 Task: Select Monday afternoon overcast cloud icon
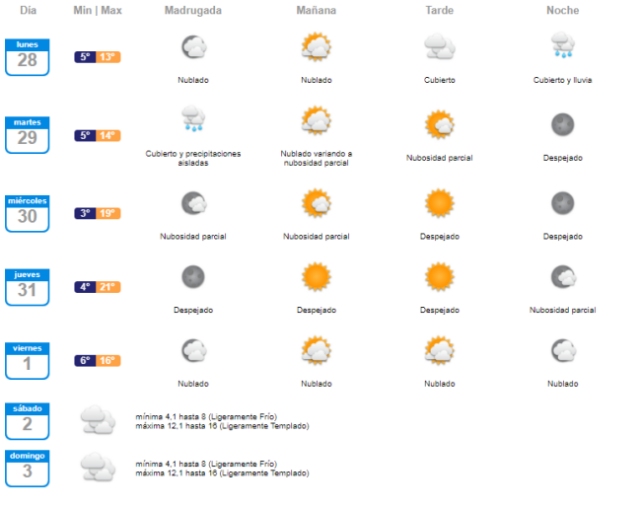[x=439, y=47]
